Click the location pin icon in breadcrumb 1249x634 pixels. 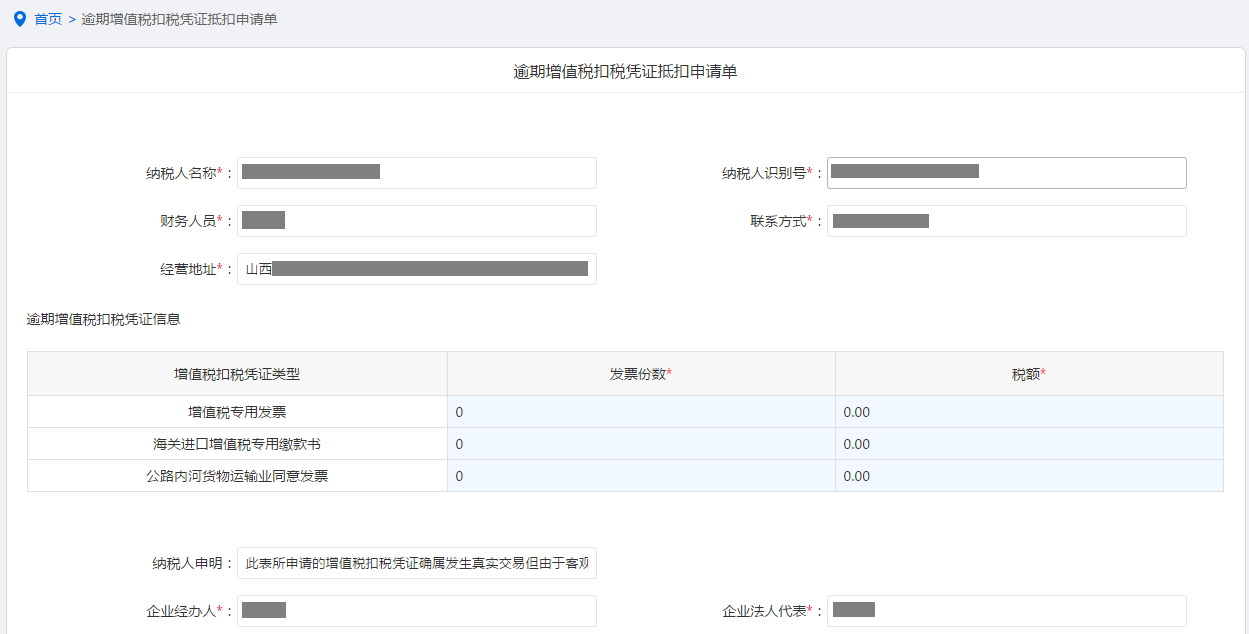[x=19, y=19]
